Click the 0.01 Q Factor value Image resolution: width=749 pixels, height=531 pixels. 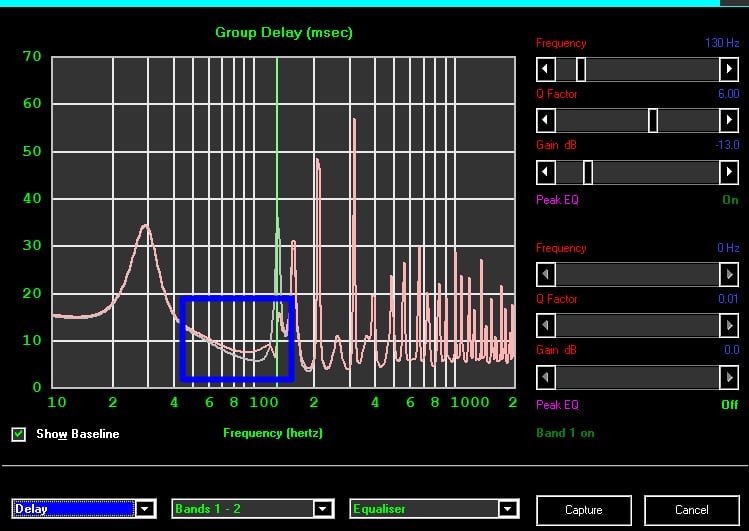pos(728,299)
